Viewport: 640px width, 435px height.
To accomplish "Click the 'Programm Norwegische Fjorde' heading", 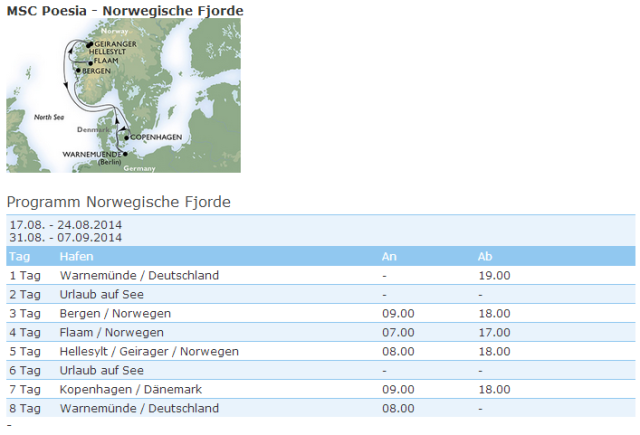I will [x=119, y=202].
